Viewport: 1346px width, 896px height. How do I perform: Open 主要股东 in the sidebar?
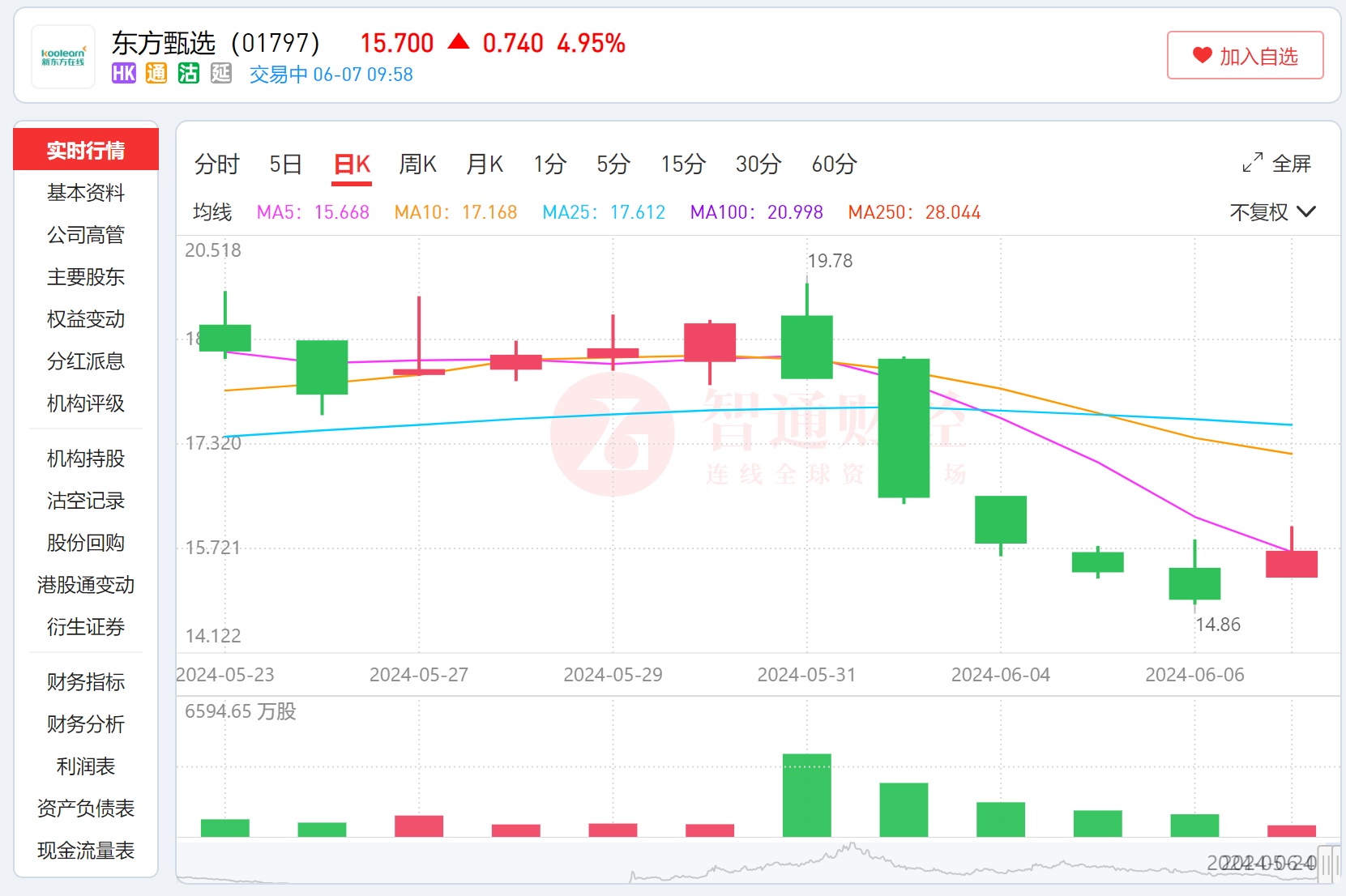click(86, 277)
